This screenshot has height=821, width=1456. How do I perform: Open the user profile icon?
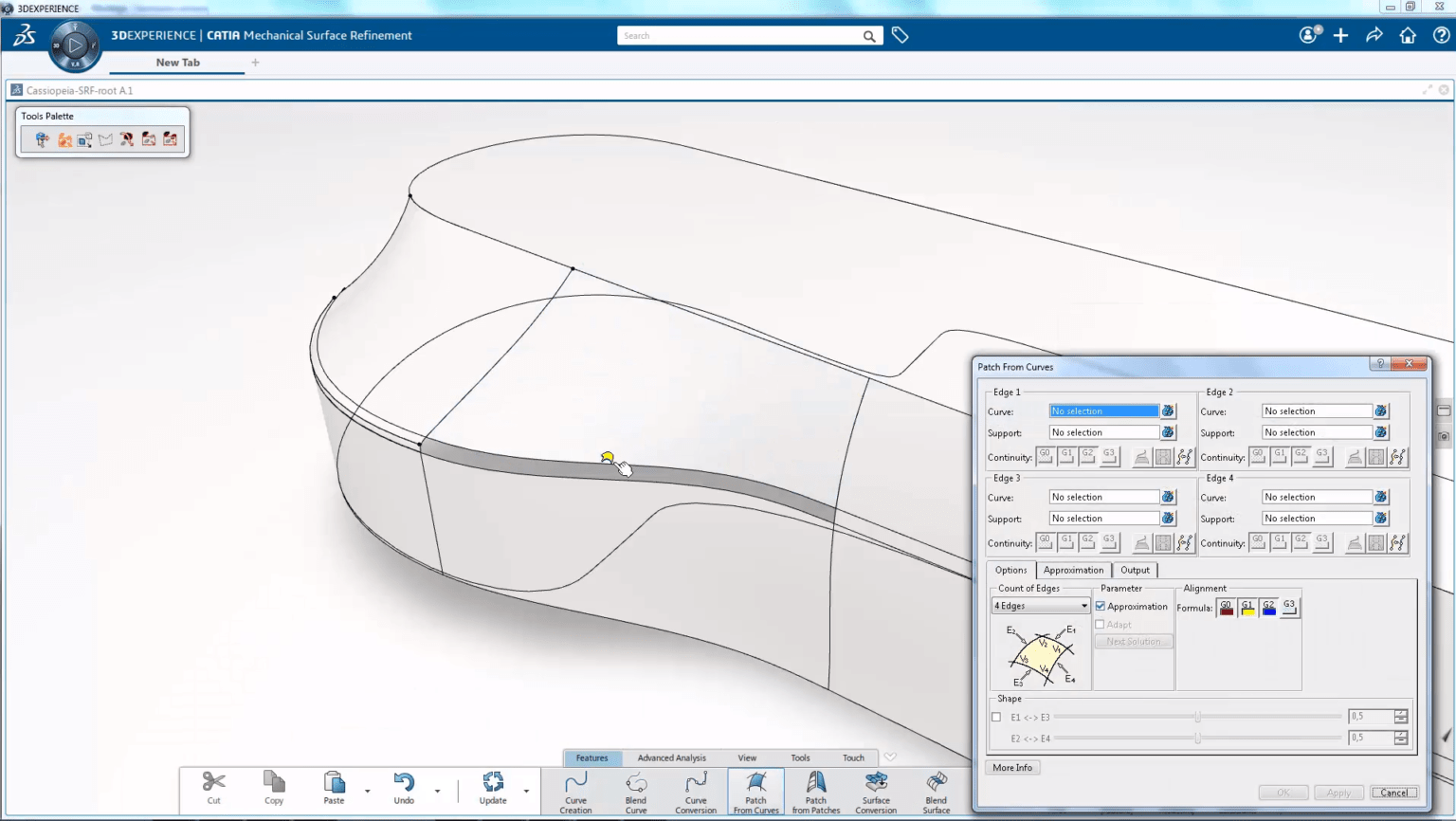tap(1309, 35)
